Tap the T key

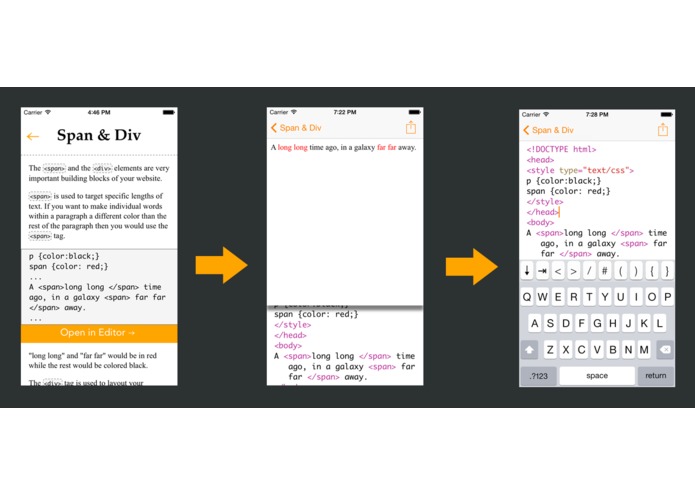click(589, 297)
